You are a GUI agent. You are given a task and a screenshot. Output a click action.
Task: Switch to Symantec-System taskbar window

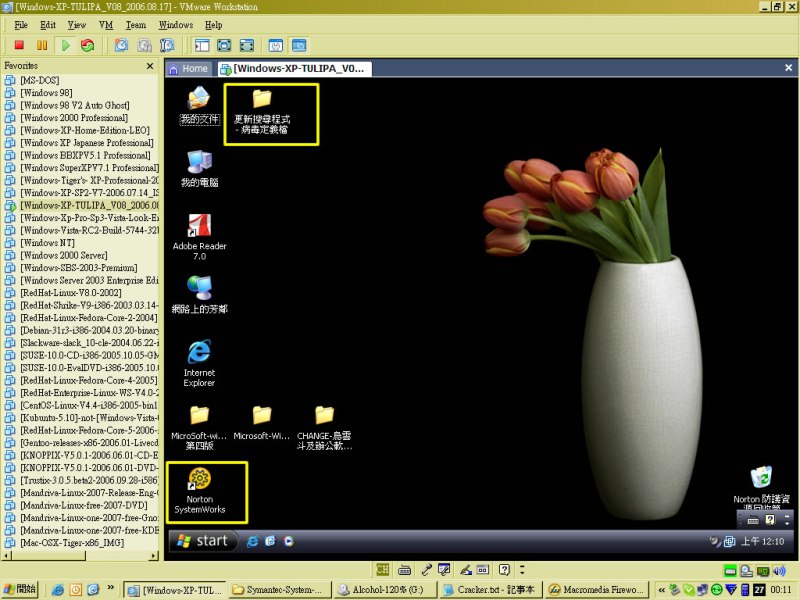tap(280, 590)
